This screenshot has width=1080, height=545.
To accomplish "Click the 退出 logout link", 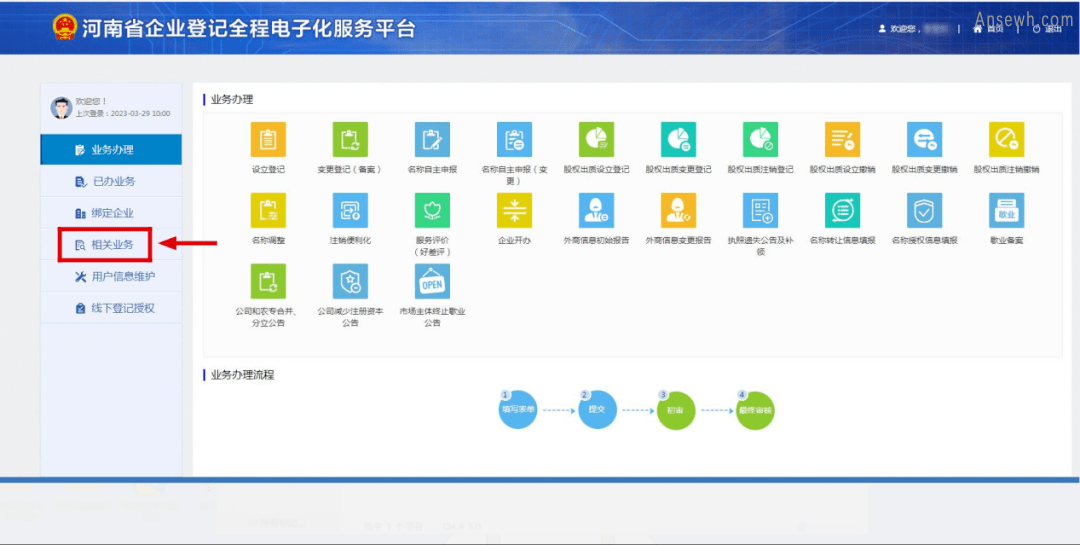I will pos(1047,29).
